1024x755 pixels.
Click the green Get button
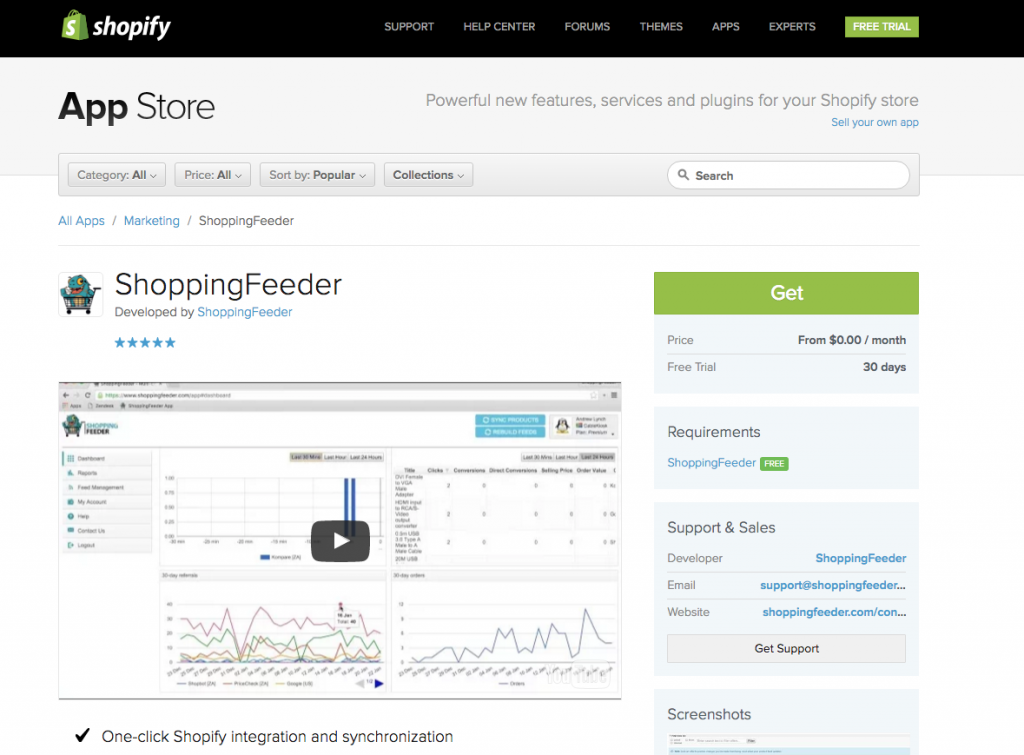pyautogui.click(x=786, y=293)
